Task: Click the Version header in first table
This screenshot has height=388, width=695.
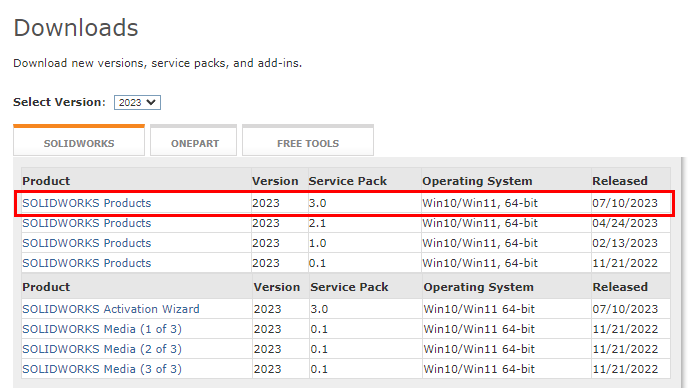Action: pyautogui.click(x=275, y=181)
